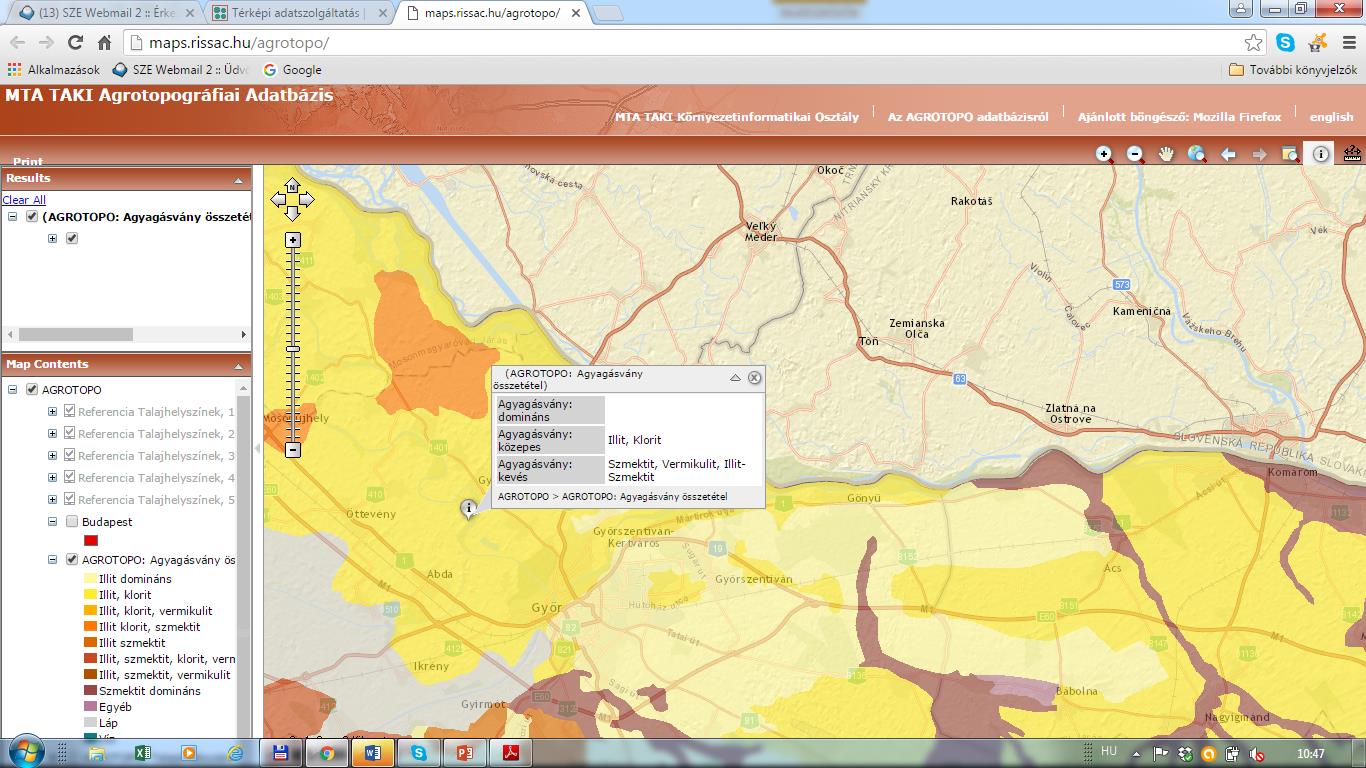Open a new browser tab
This screenshot has width=1366, height=768.
(607, 13)
